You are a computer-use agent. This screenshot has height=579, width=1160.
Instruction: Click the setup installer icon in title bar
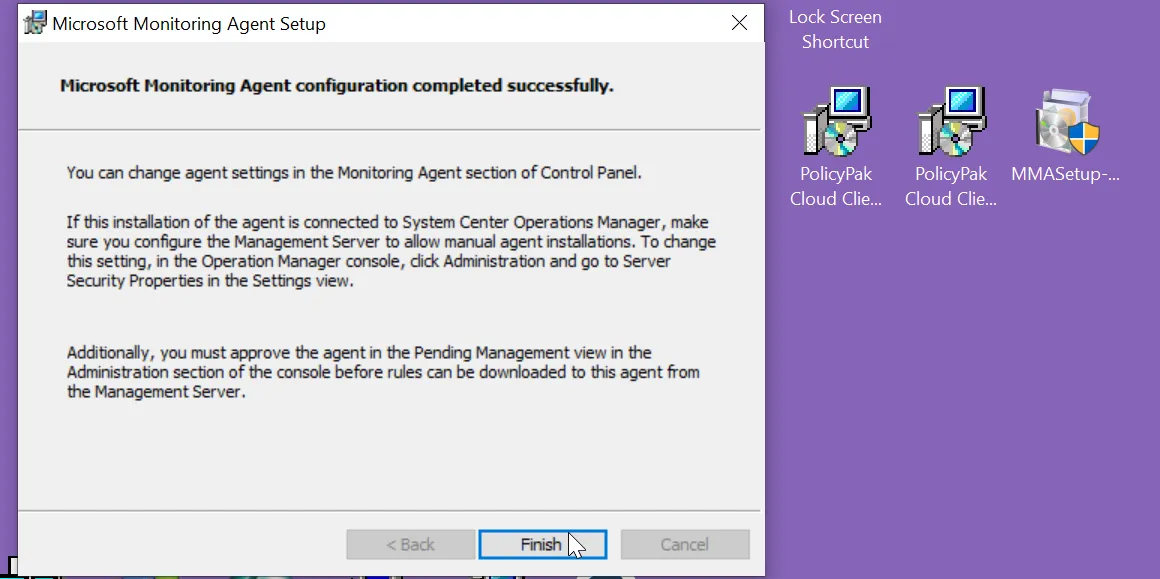tap(35, 23)
